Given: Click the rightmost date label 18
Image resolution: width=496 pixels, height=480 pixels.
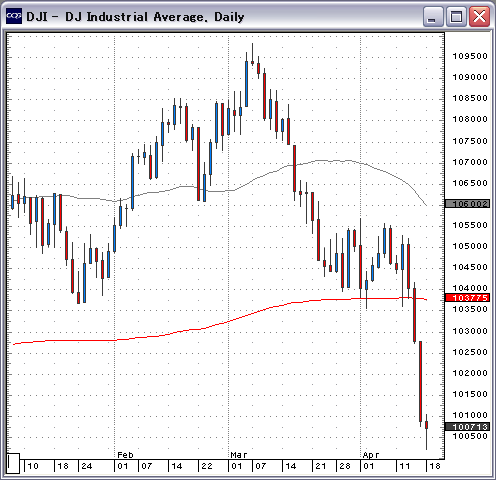Looking at the screenshot, I should pyautogui.click(x=435, y=466).
